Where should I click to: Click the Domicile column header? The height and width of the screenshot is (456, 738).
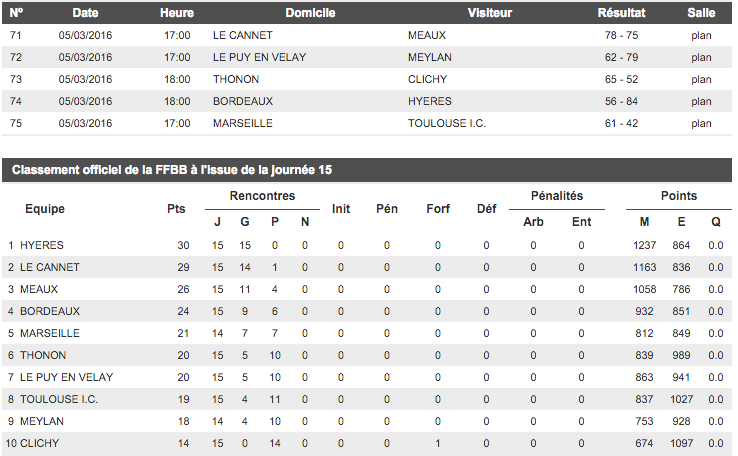pyautogui.click(x=310, y=13)
